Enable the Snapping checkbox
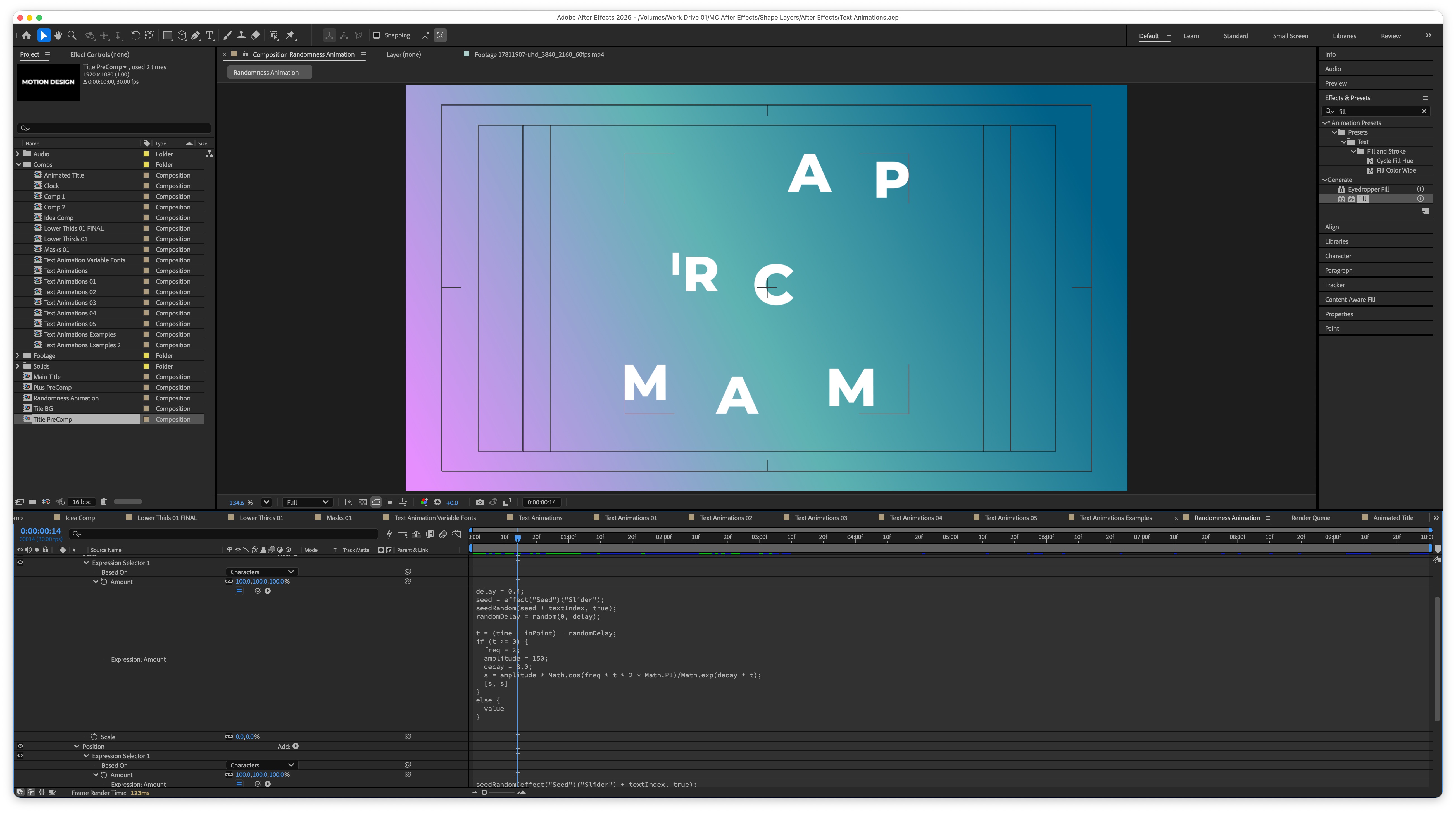The image size is (1456, 813). point(377,35)
